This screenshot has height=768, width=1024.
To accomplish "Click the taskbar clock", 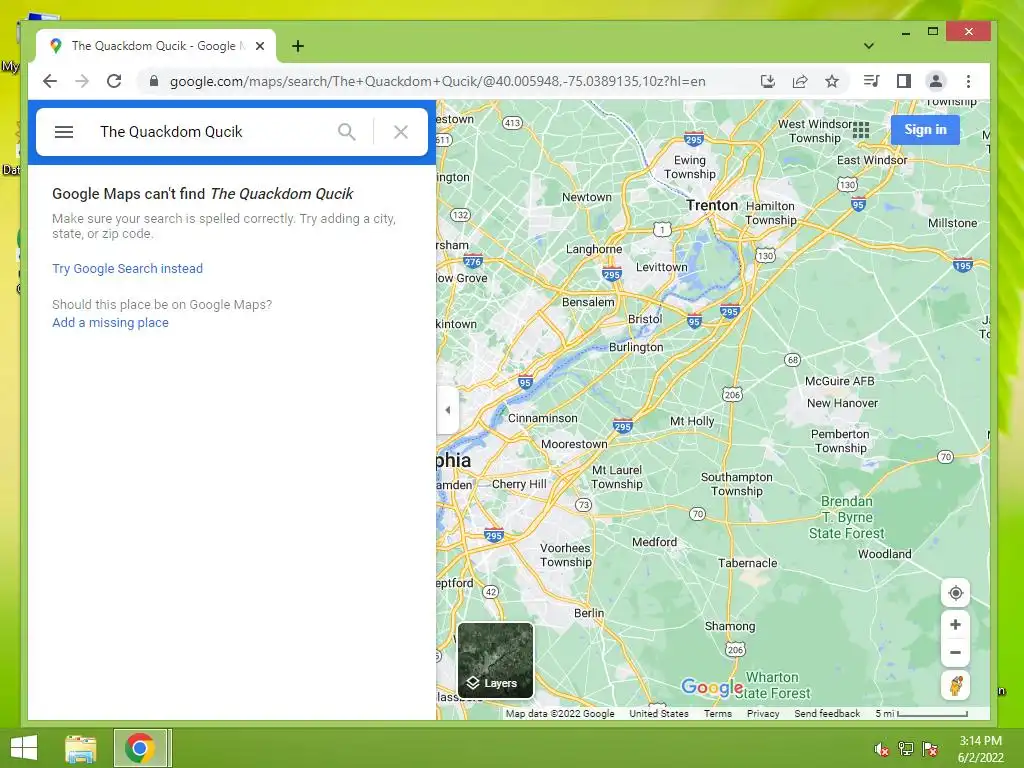I will coord(980,749).
